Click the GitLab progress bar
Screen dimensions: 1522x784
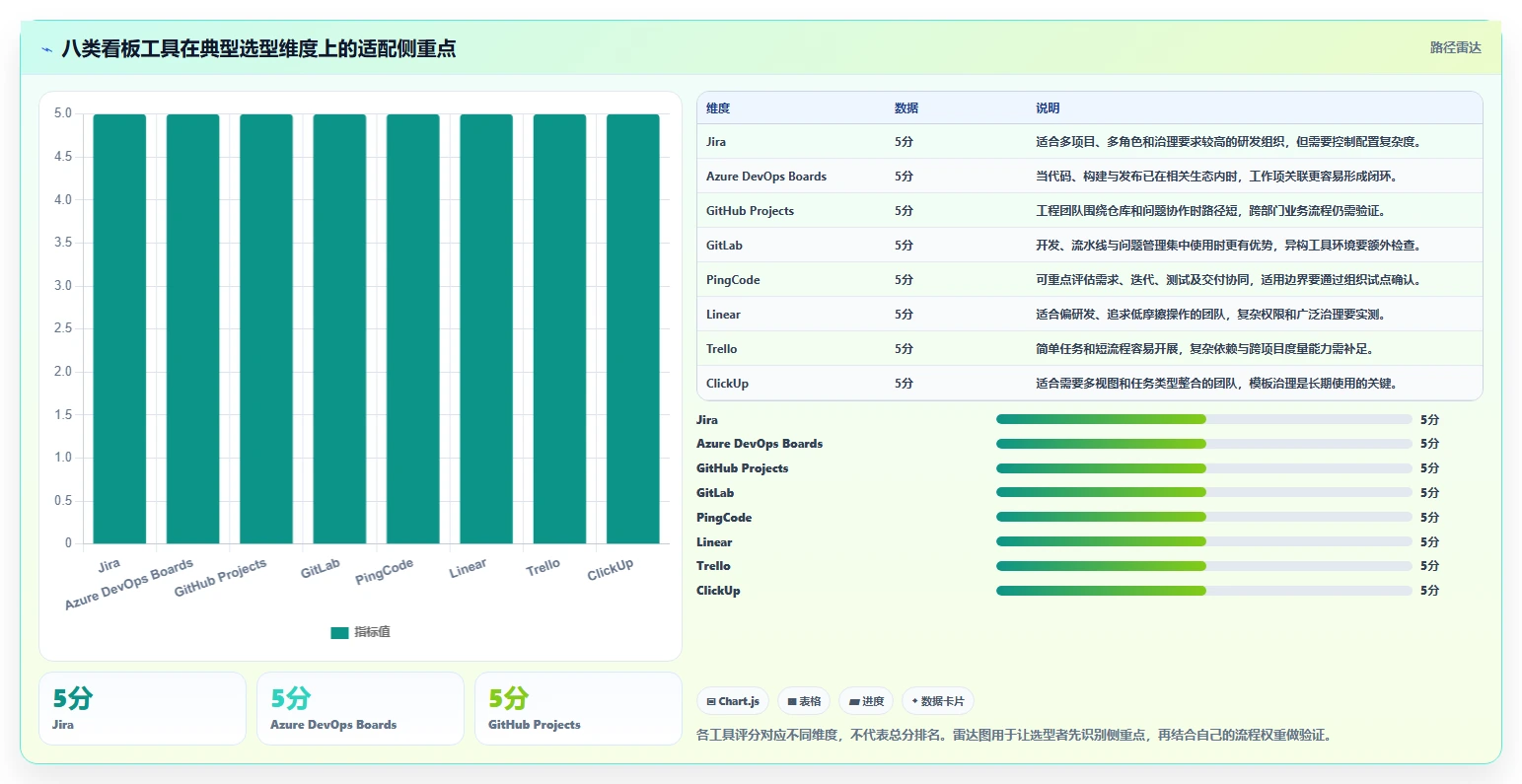(1204, 492)
